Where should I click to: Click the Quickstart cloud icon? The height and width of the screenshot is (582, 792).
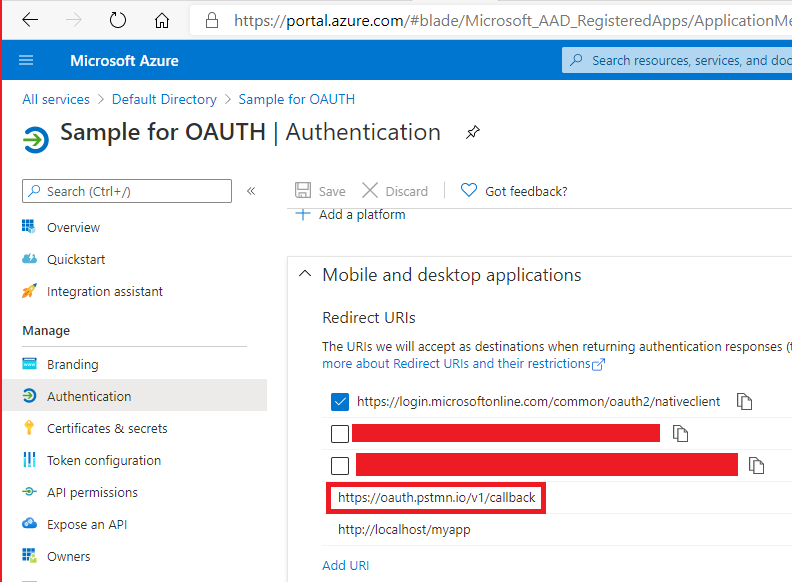(29, 259)
